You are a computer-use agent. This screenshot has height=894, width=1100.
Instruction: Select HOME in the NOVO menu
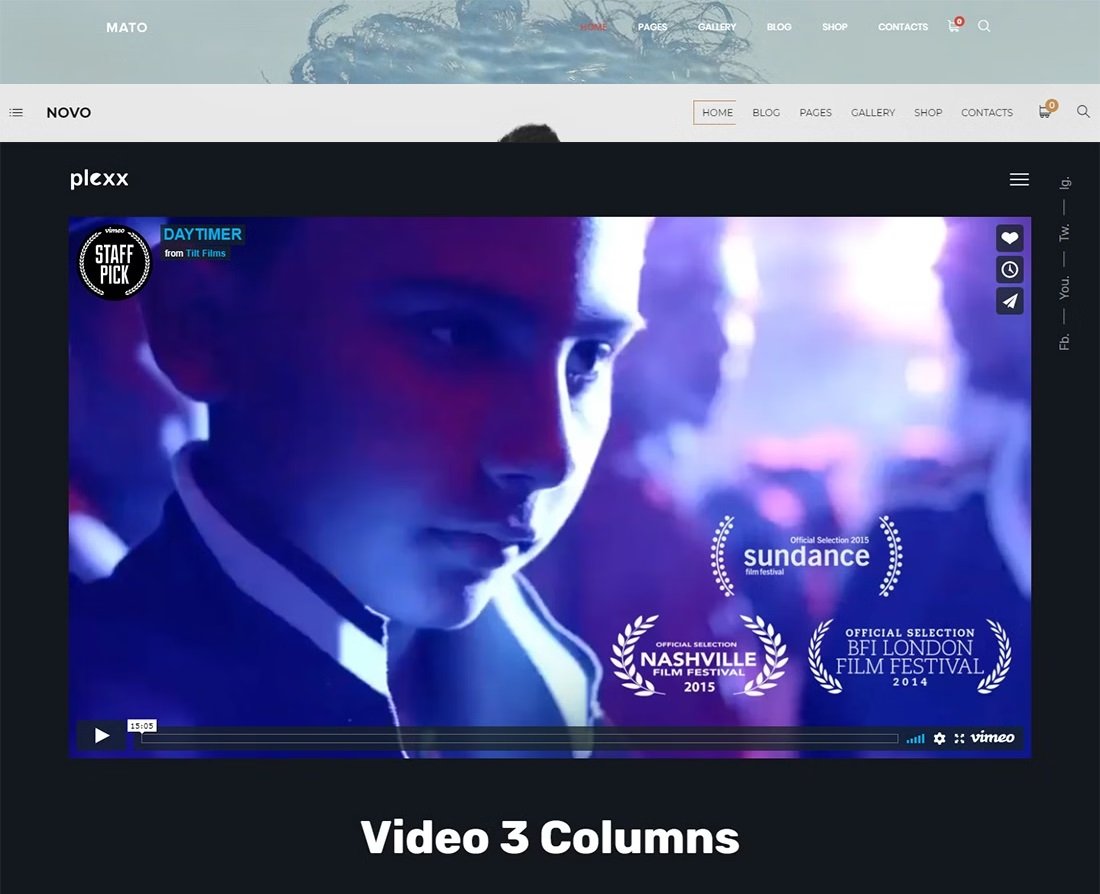click(717, 112)
